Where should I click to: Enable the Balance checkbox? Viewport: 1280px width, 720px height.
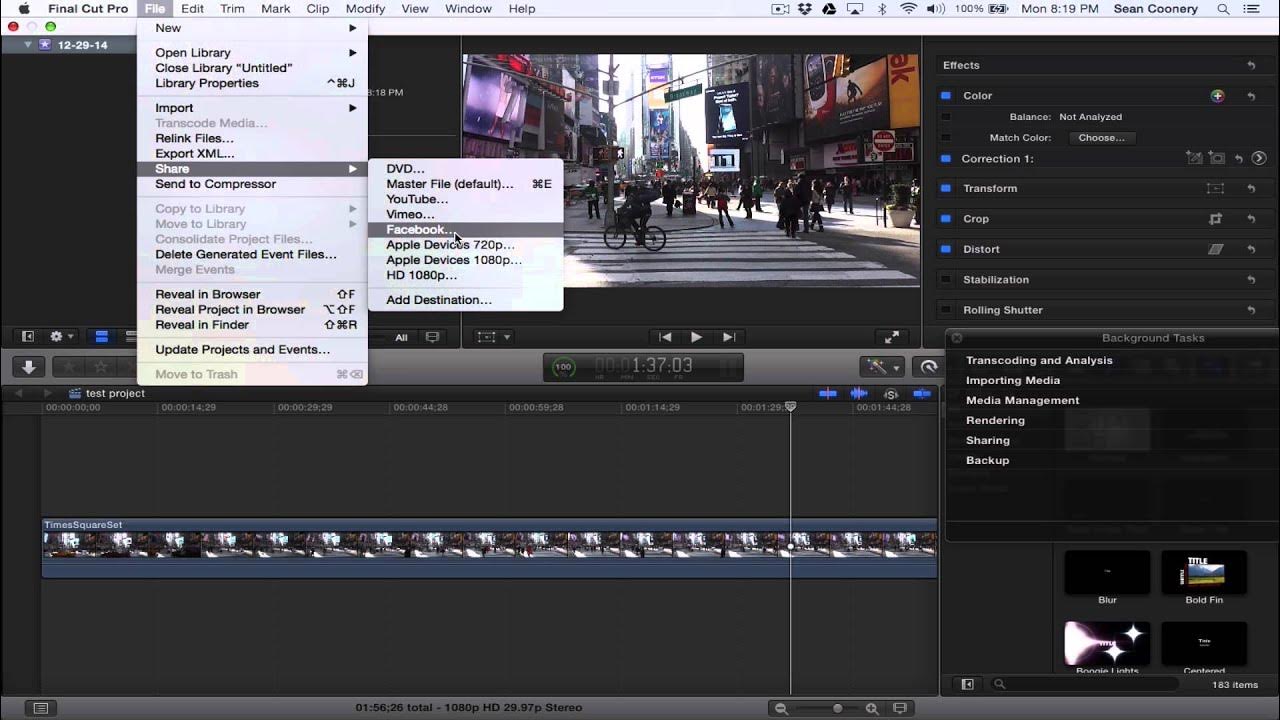tap(946, 117)
